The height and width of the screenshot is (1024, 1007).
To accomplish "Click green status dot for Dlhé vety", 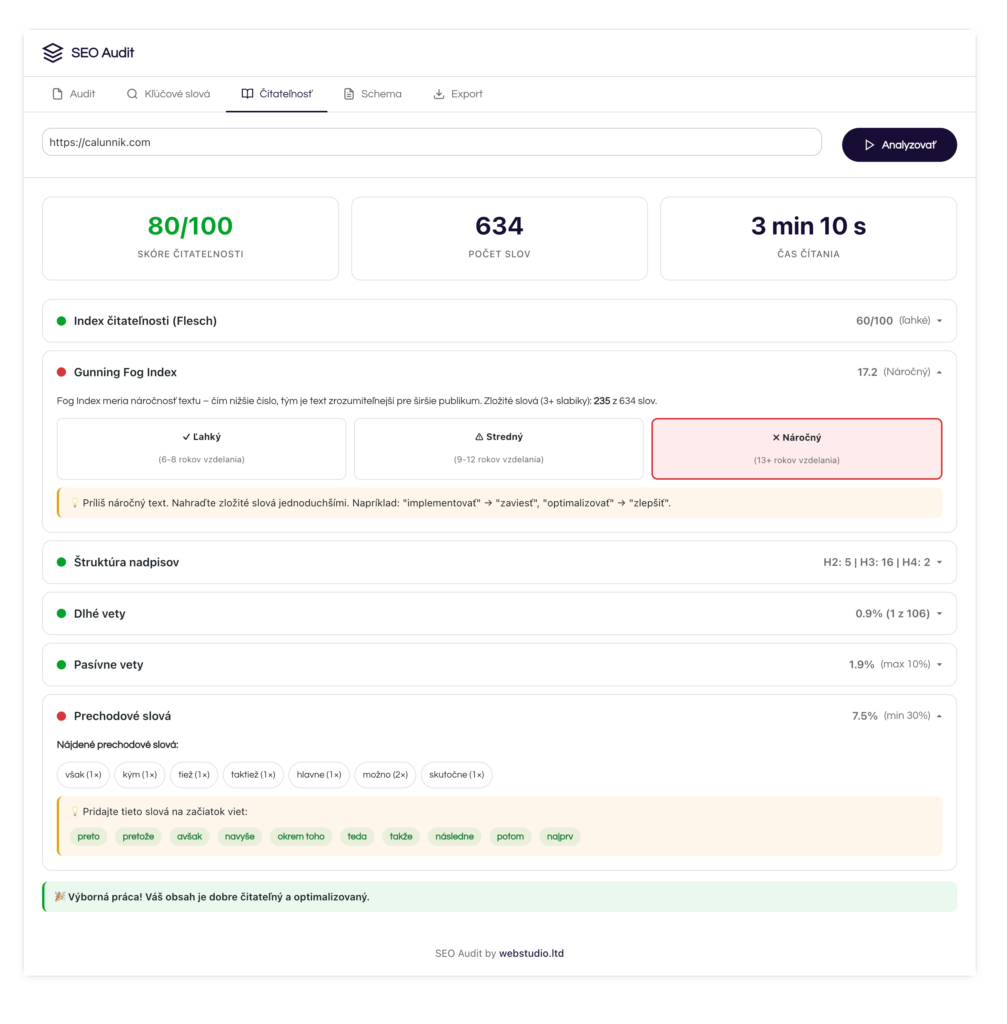I will [61, 613].
